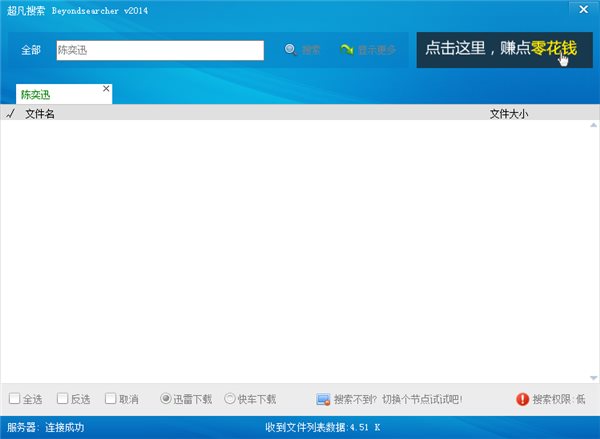
Task: Open the 全部 category dropdown
Action: pyautogui.click(x=31, y=50)
